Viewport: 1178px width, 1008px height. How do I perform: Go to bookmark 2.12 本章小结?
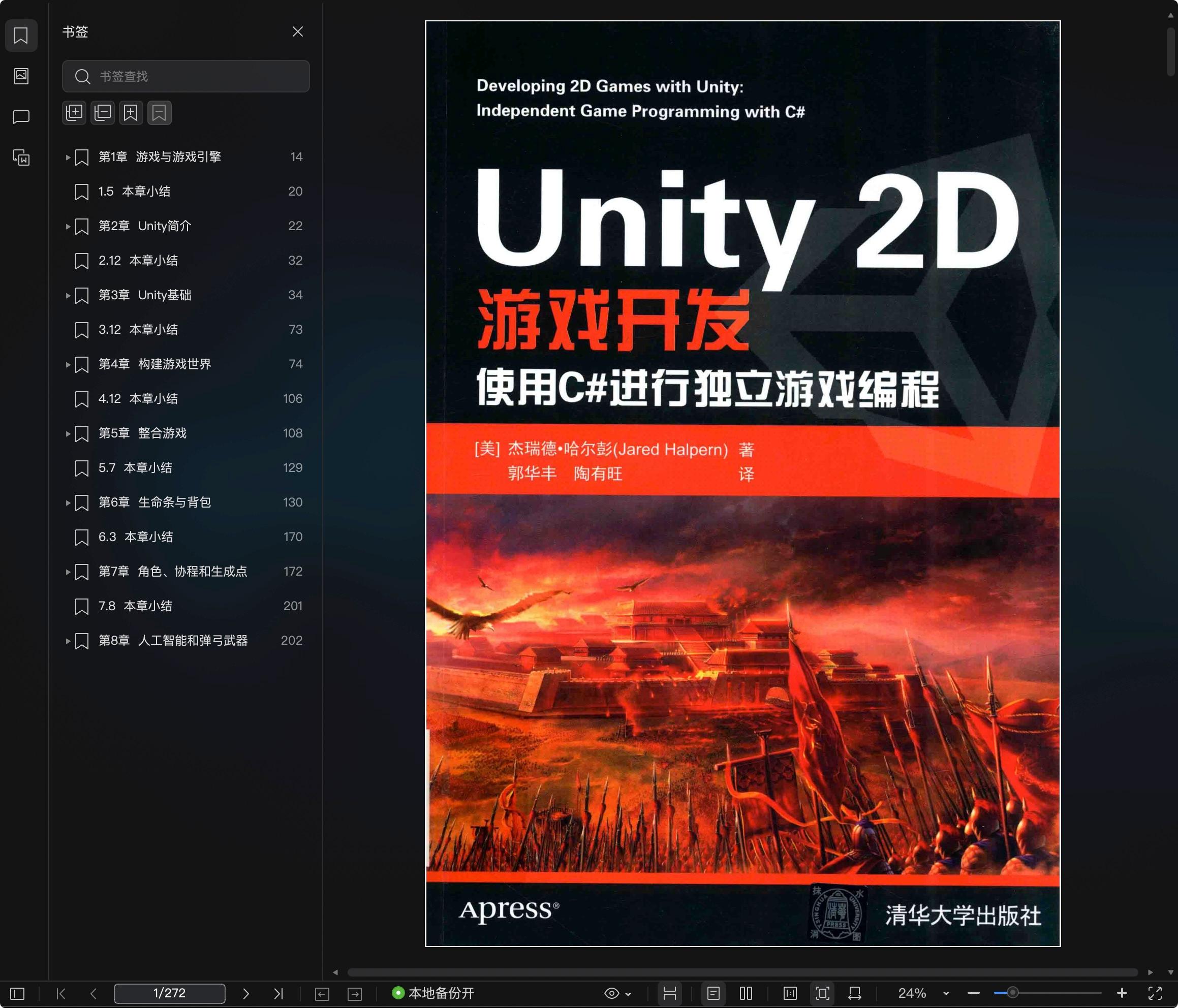tap(186, 261)
